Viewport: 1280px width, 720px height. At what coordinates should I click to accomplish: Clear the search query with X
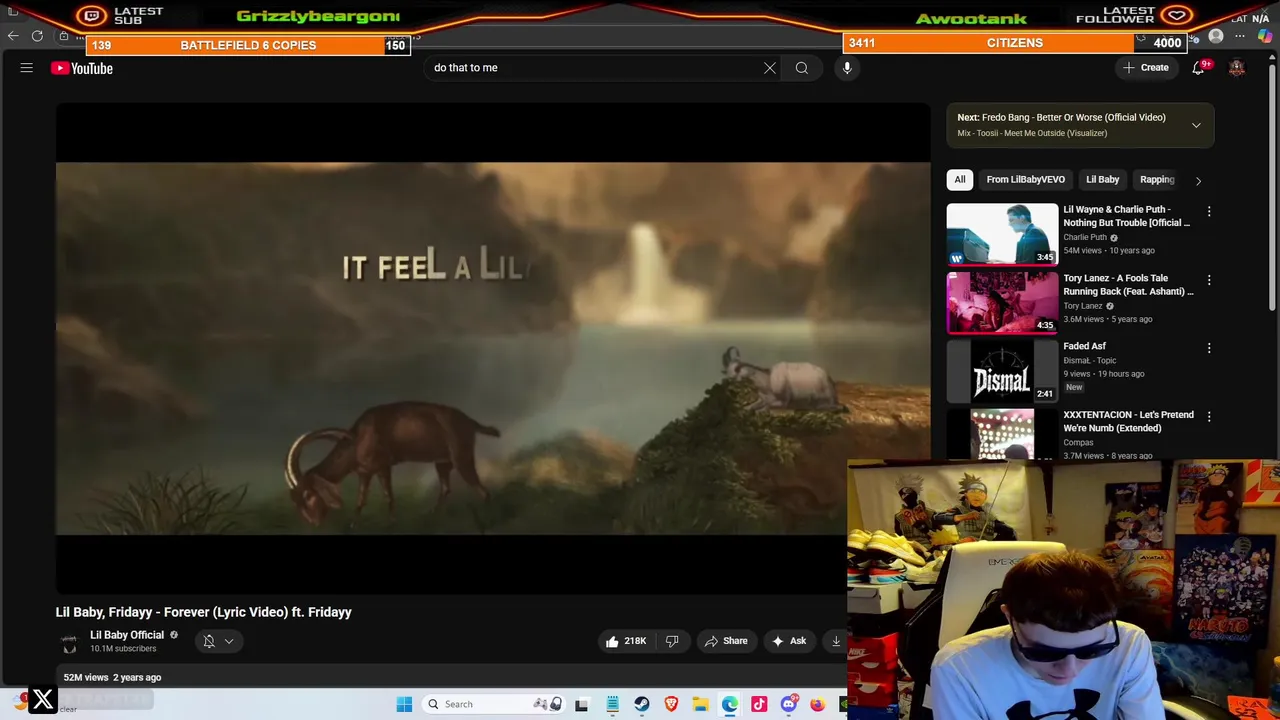(x=770, y=68)
